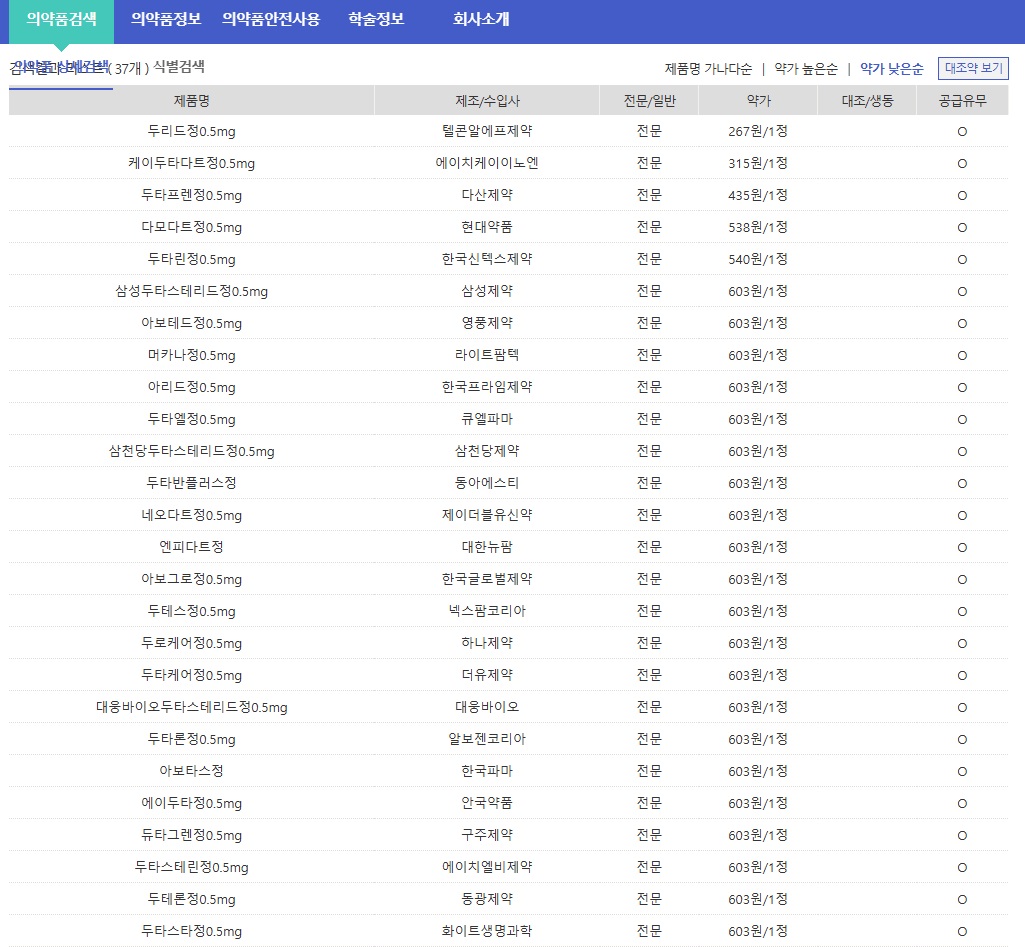Open product 삼성두타스테리드정0.5mg

[191, 291]
